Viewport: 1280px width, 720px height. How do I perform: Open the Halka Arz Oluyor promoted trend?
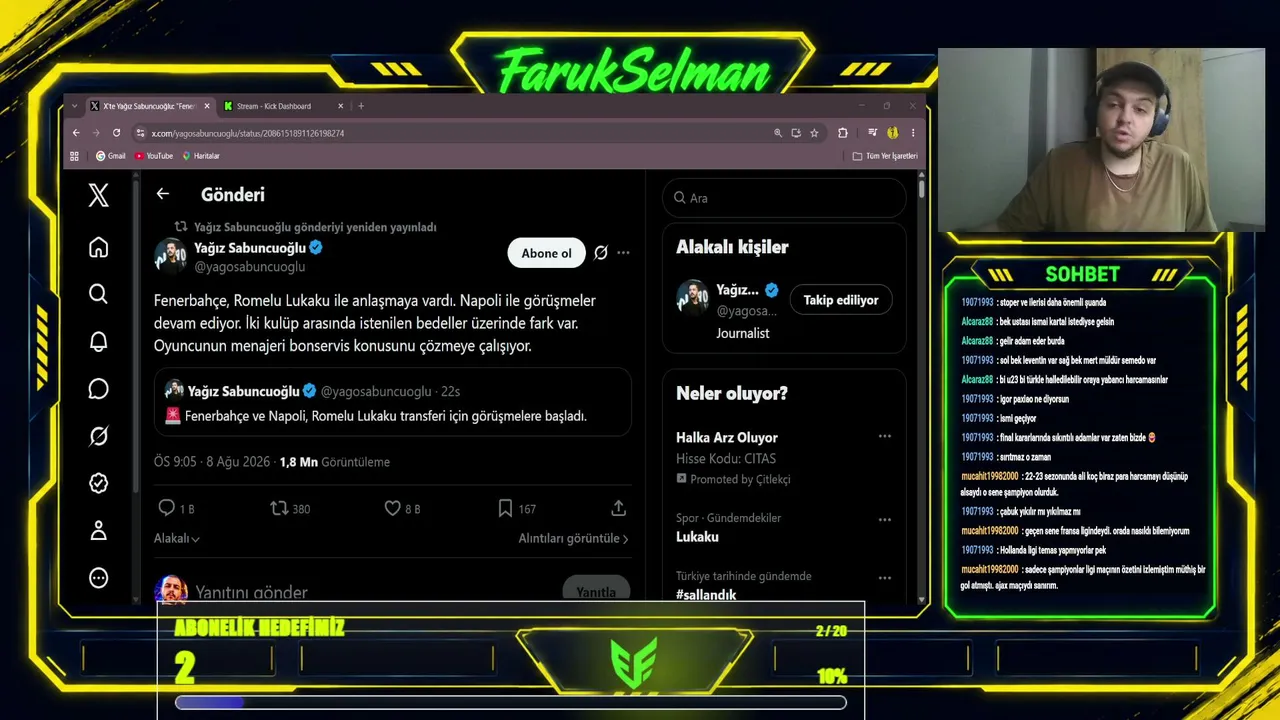click(x=727, y=437)
